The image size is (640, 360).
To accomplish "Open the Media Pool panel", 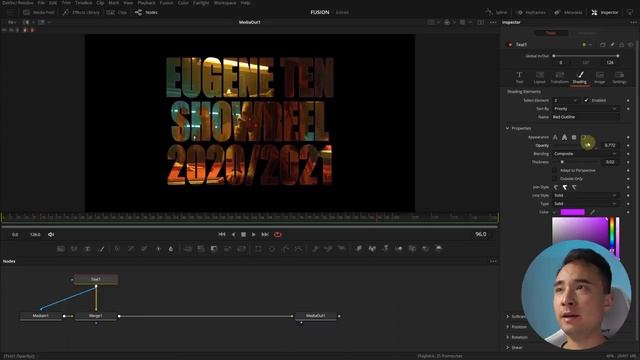I will (x=39, y=12).
